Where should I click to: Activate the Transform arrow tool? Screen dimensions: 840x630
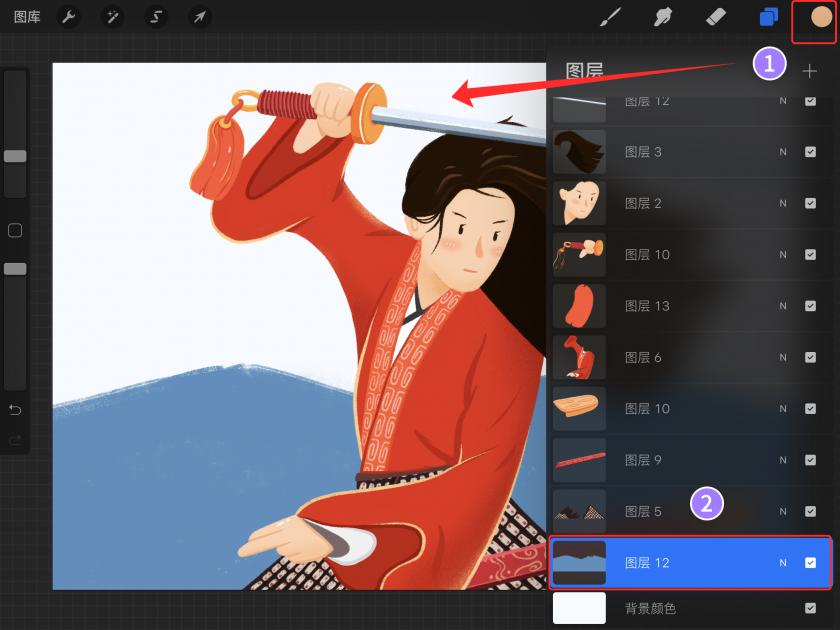pos(200,17)
